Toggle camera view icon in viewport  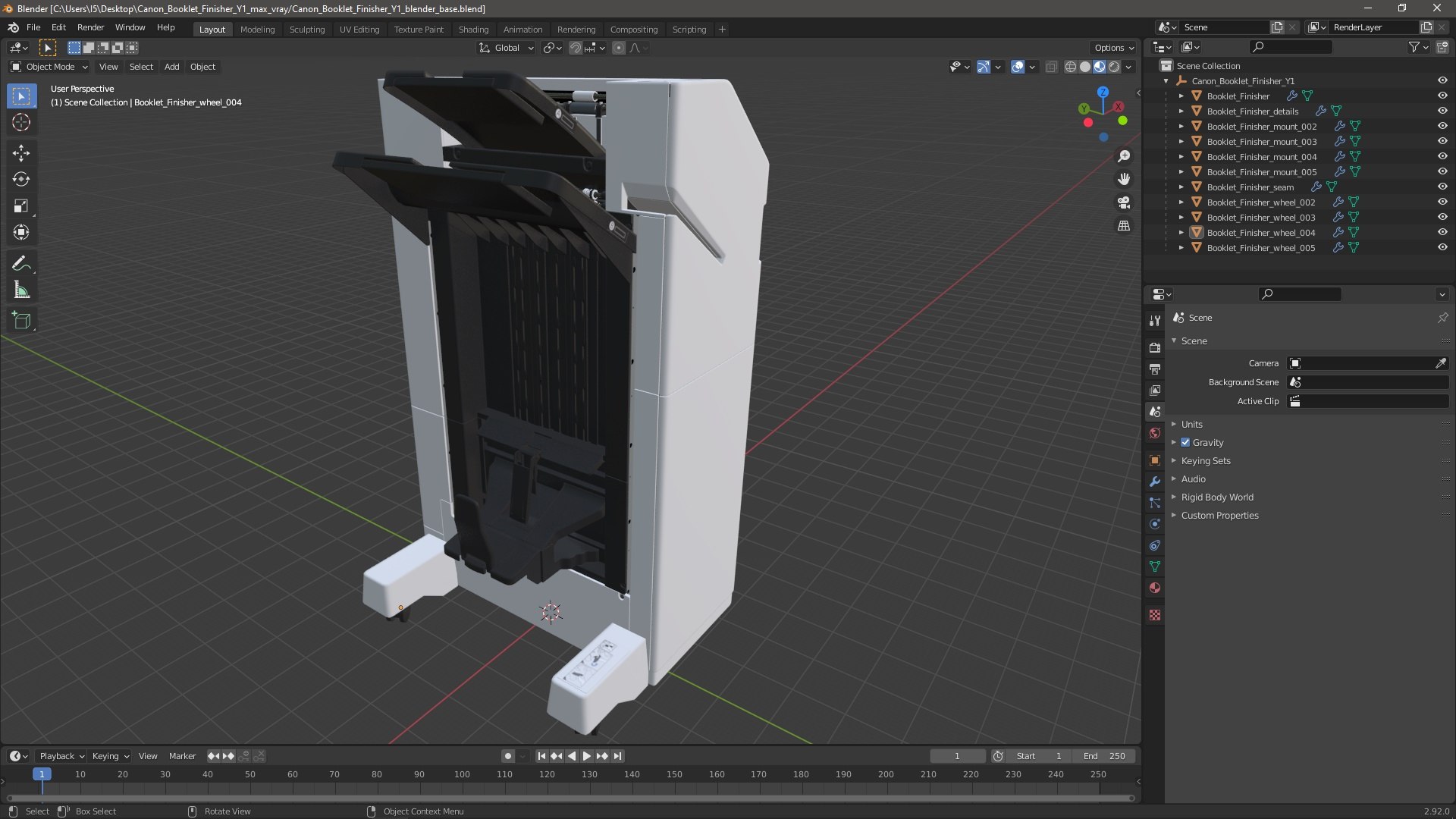1124,202
